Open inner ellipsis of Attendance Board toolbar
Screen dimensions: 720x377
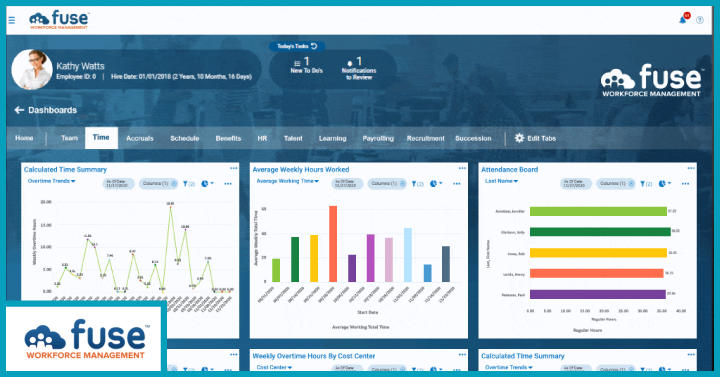pyautogui.click(x=686, y=184)
